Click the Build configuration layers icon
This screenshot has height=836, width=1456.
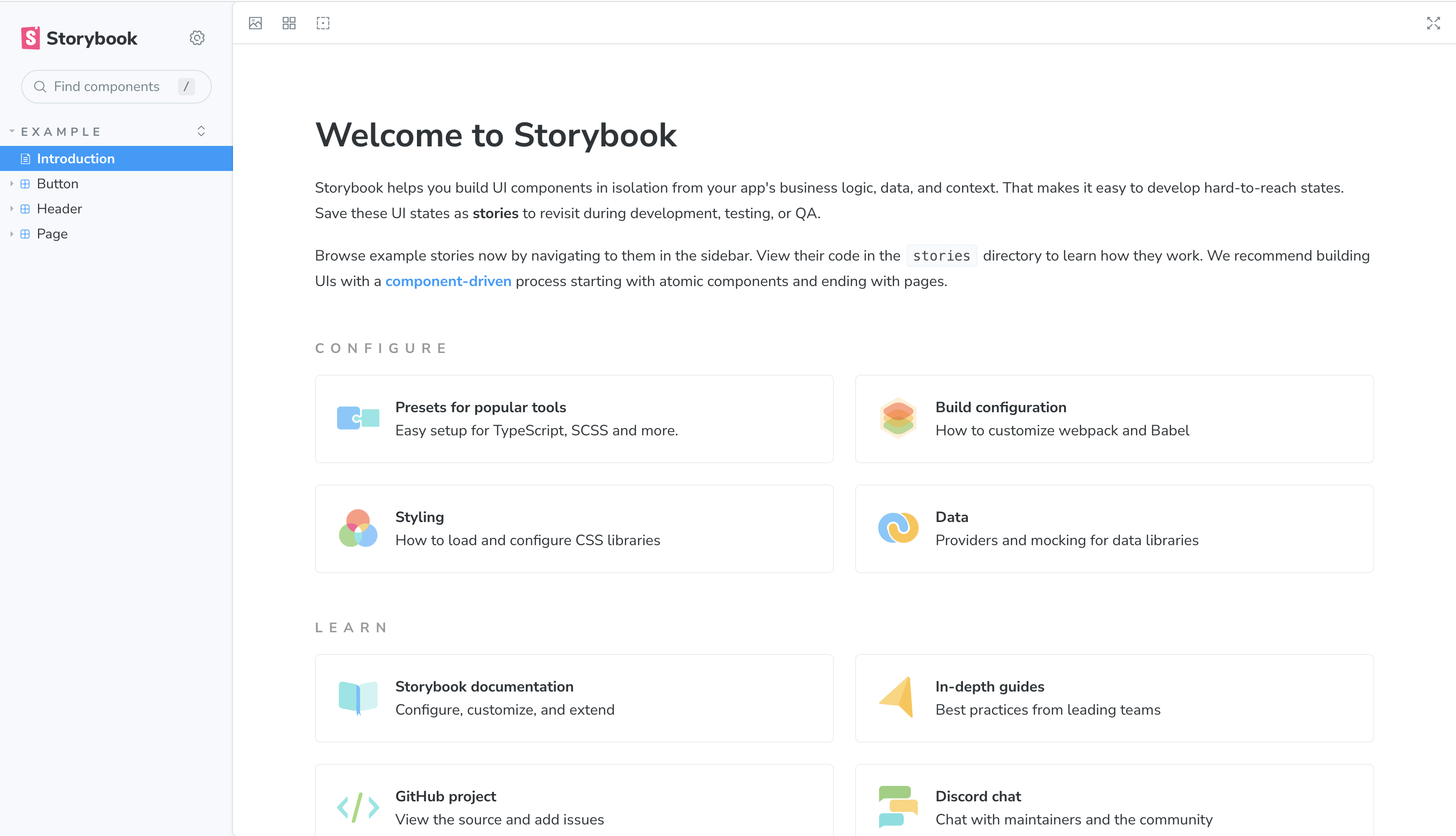pyautogui.click(x=898, y=418)
